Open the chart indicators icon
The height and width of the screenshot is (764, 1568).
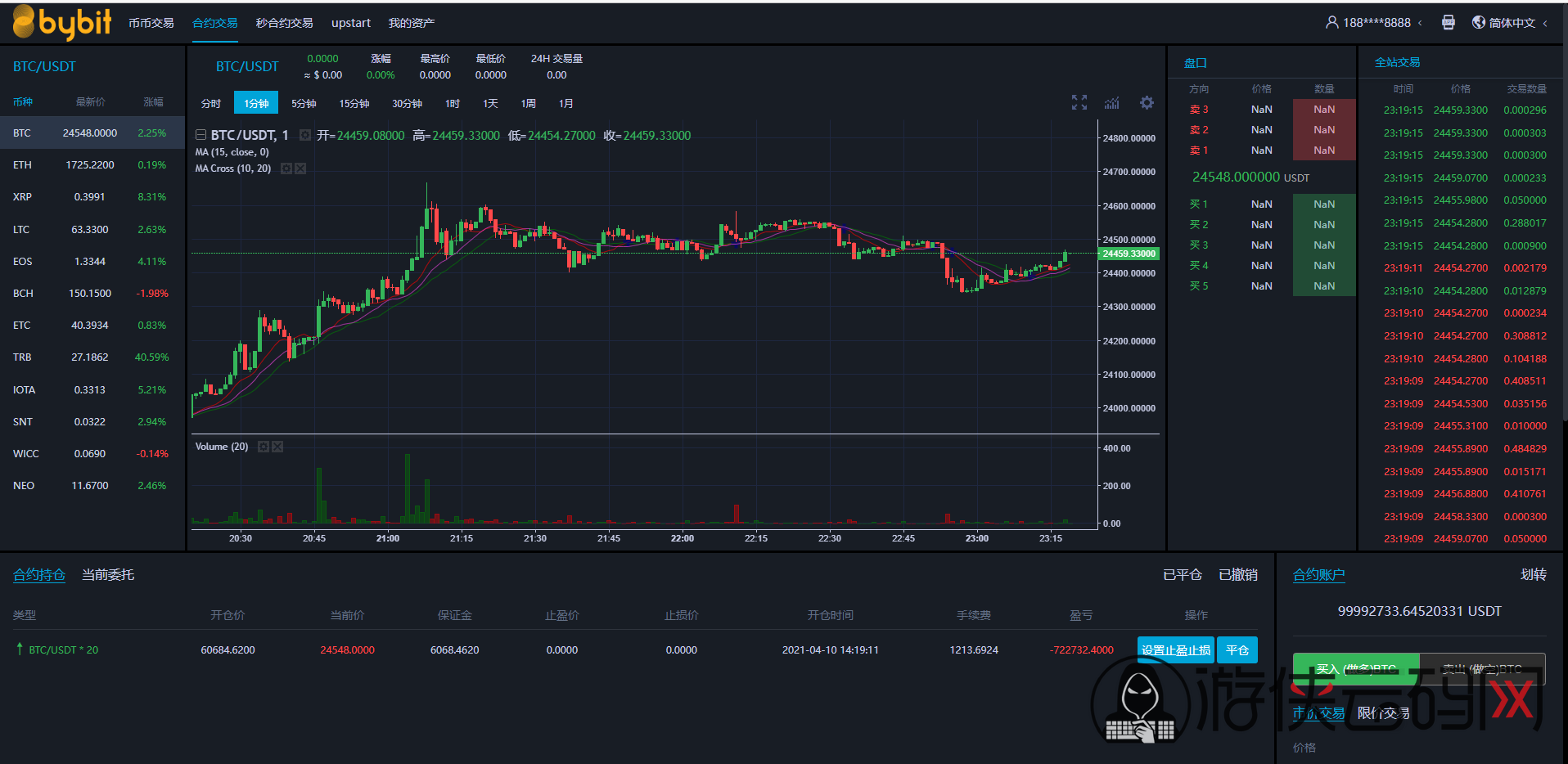point(1111,102)
